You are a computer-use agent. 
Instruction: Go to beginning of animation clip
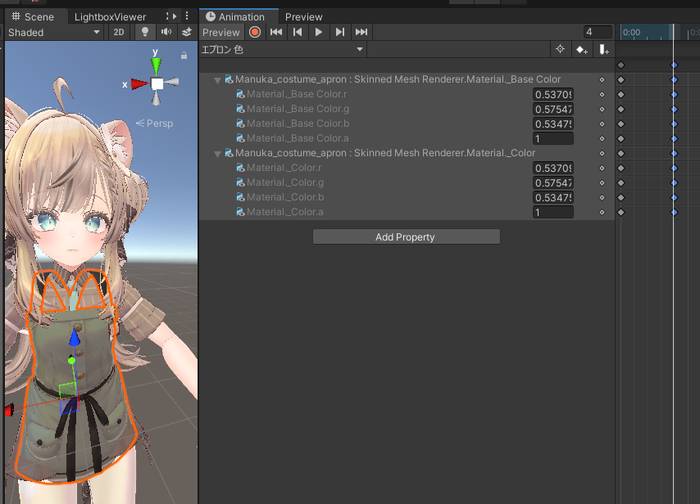(x=276, y=32)
